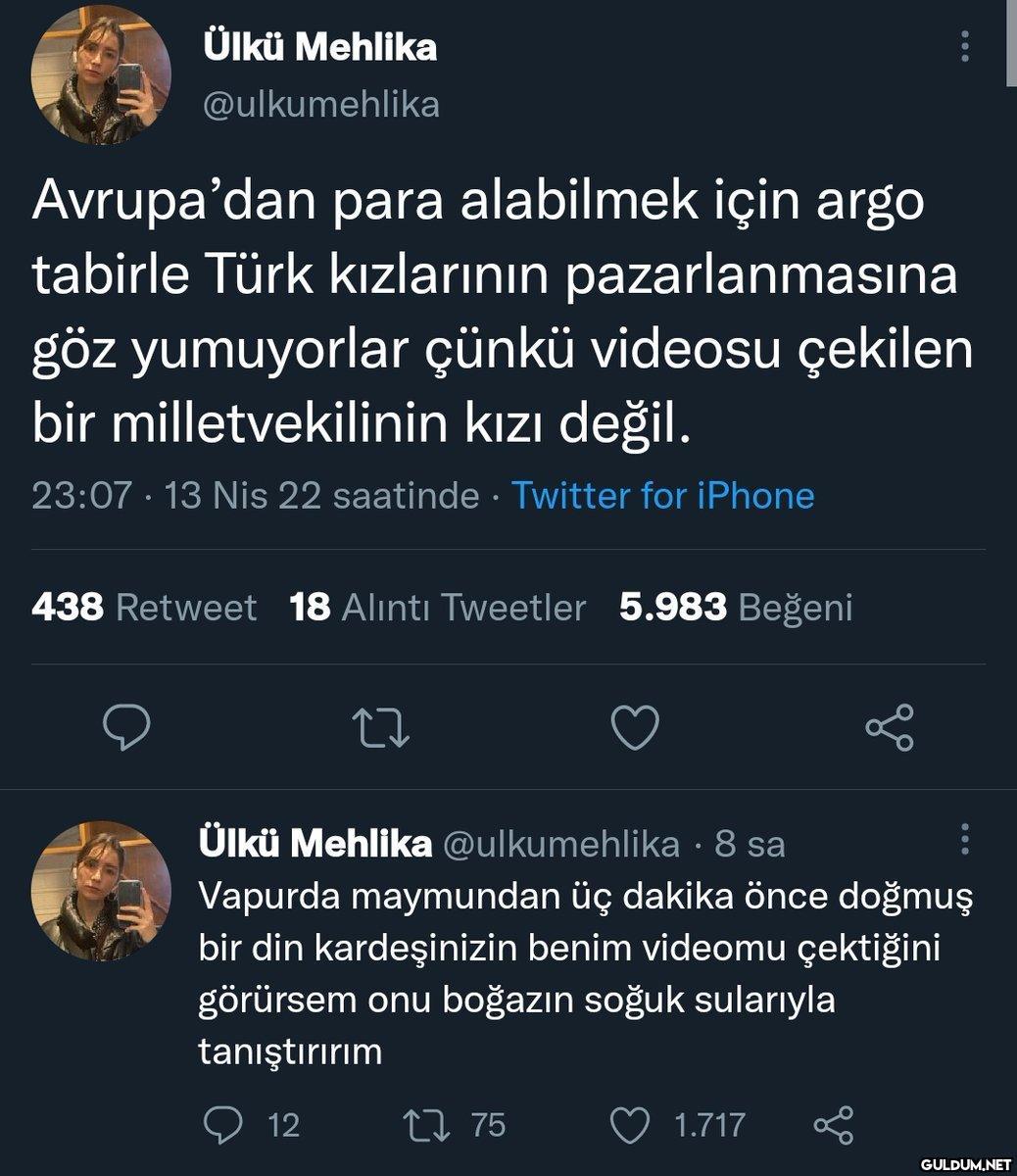Open more options for reply tweet
Viewport: 1017px width, 1176px height.
click(x=965, y=840)
